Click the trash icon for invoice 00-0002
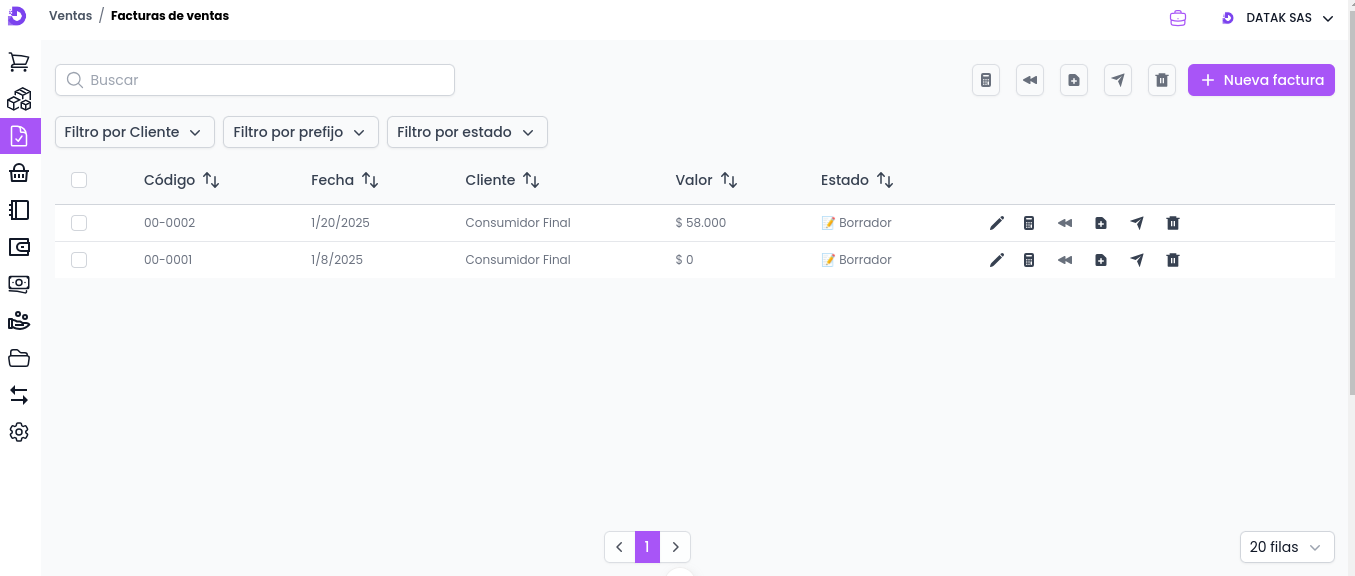This screenshot has height=576, width=1355. [x=1173, y=223]
